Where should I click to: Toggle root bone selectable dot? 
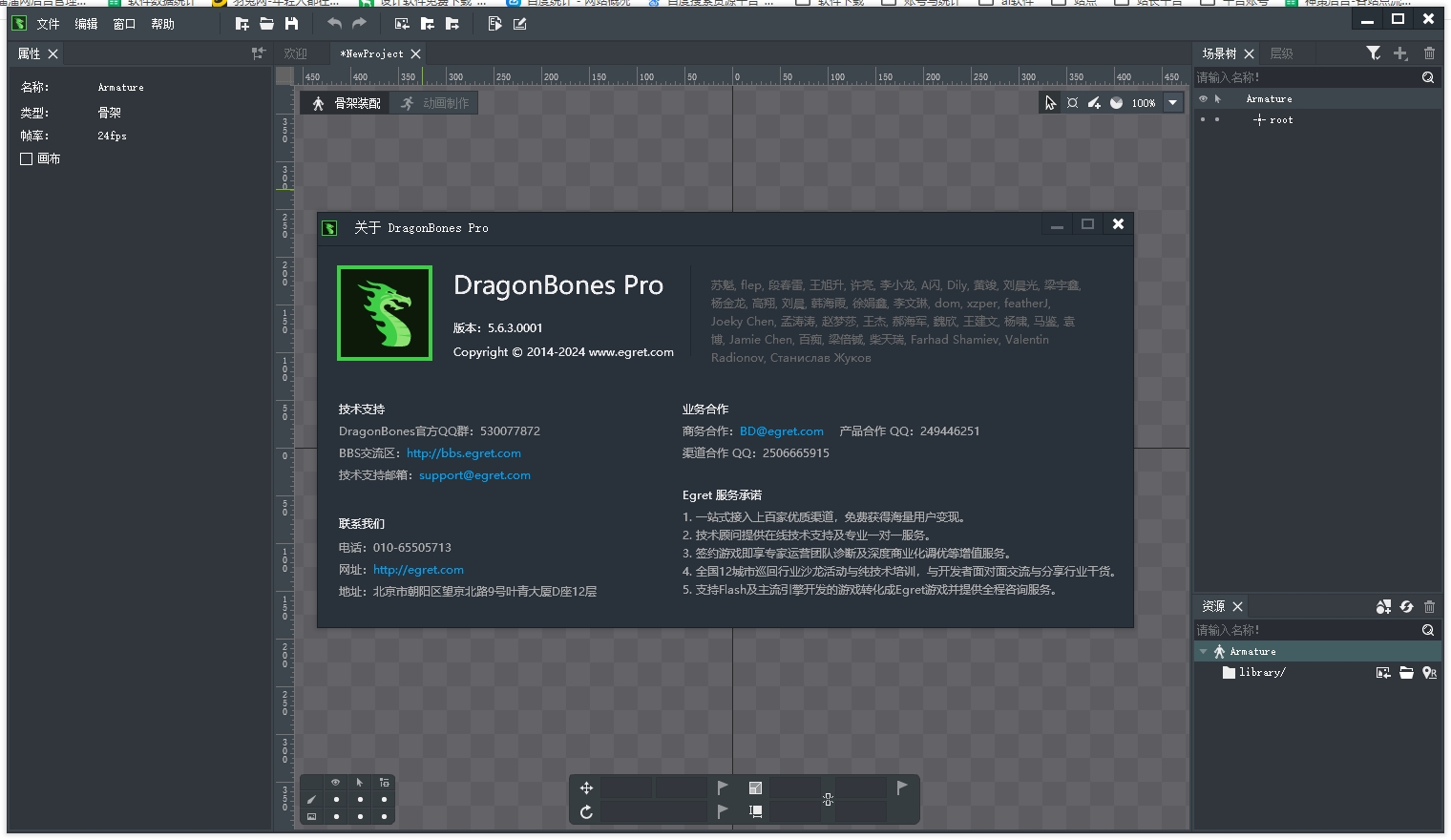point(1217,120)
